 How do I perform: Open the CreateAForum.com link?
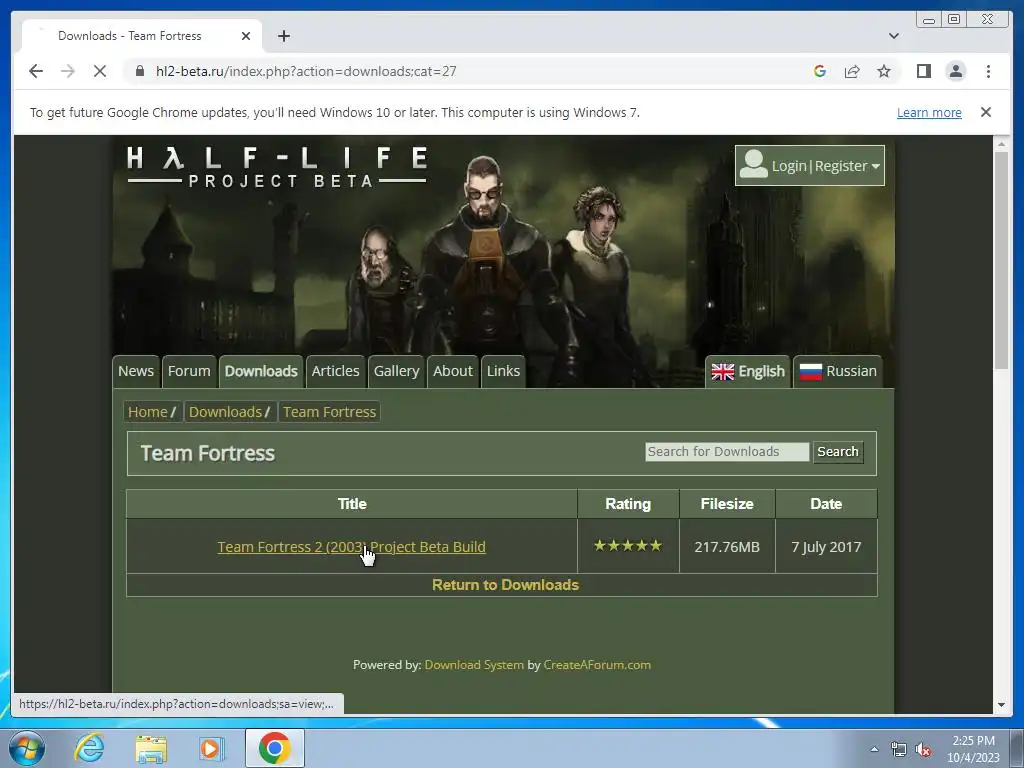point(597,665)
